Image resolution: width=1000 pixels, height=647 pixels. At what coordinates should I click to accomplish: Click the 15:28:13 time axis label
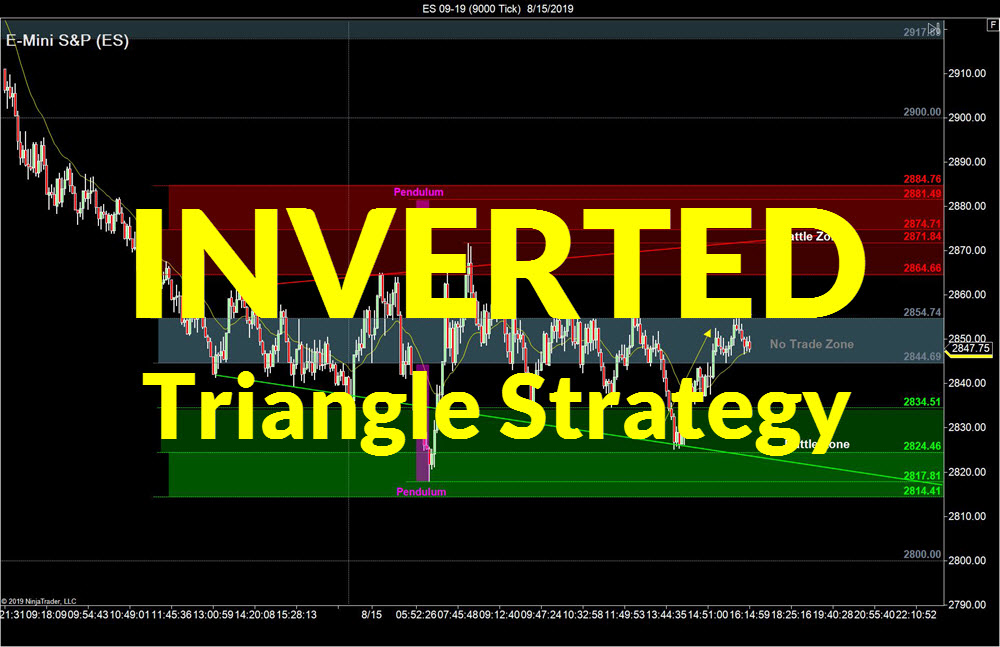297,615
